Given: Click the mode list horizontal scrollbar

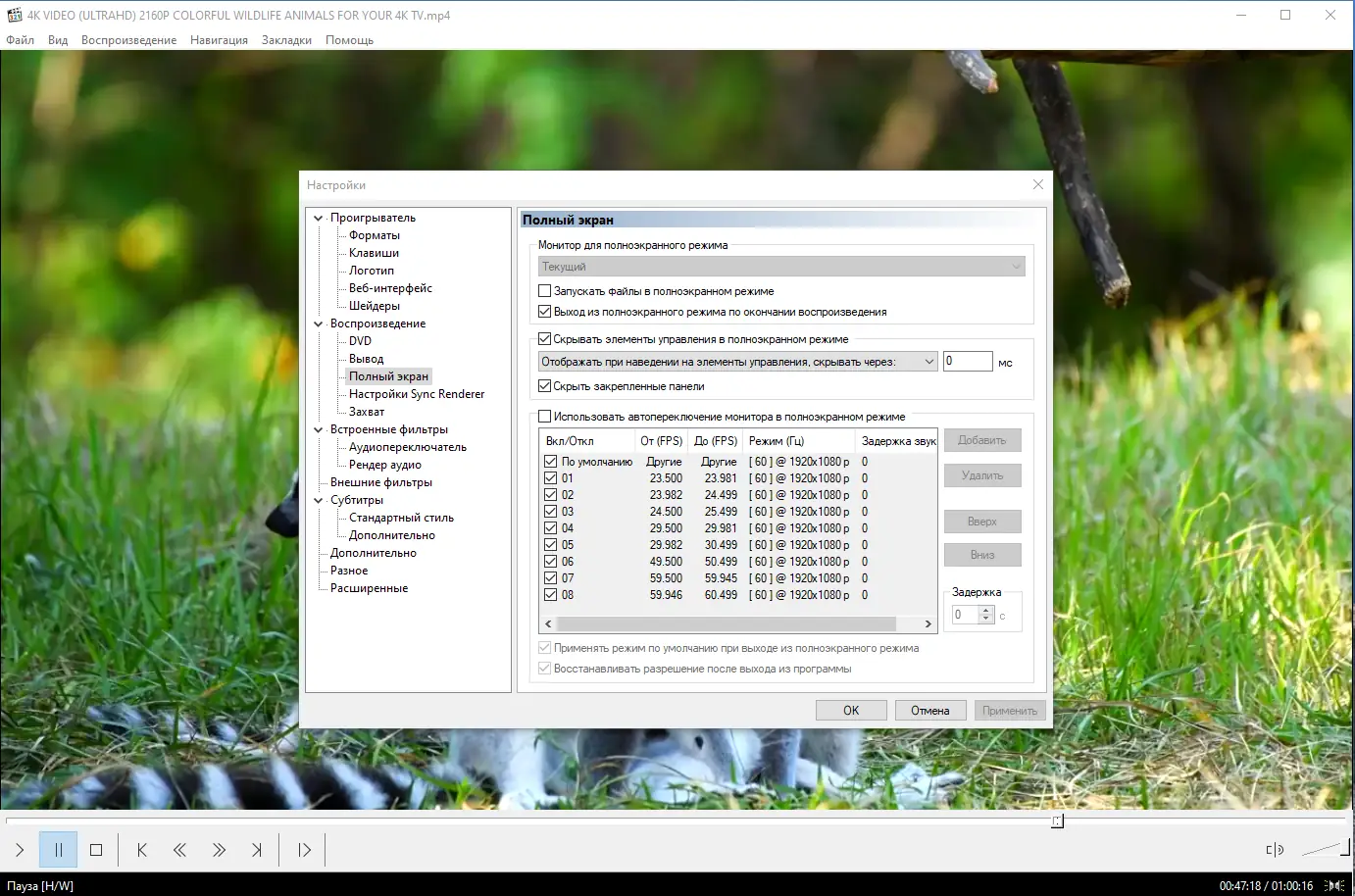Looking at the screenshot, I should [x=737, y=623].
